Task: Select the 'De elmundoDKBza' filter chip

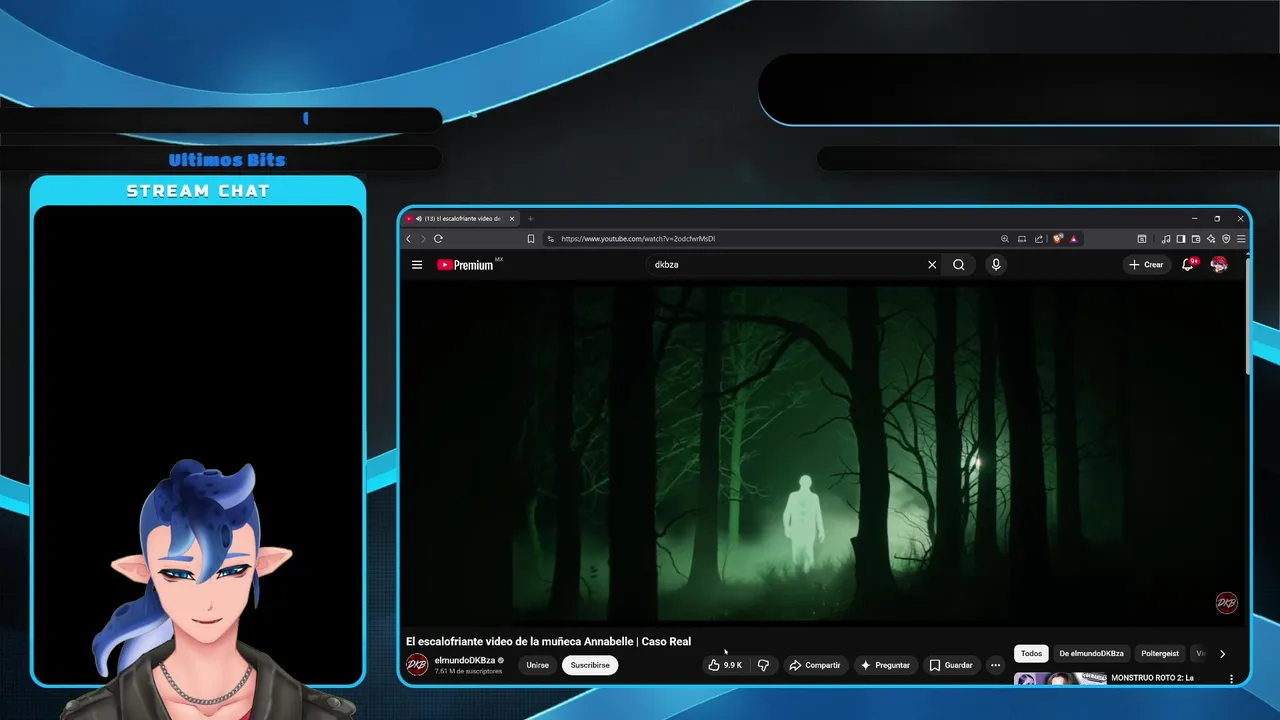Action: [1091, 653]
